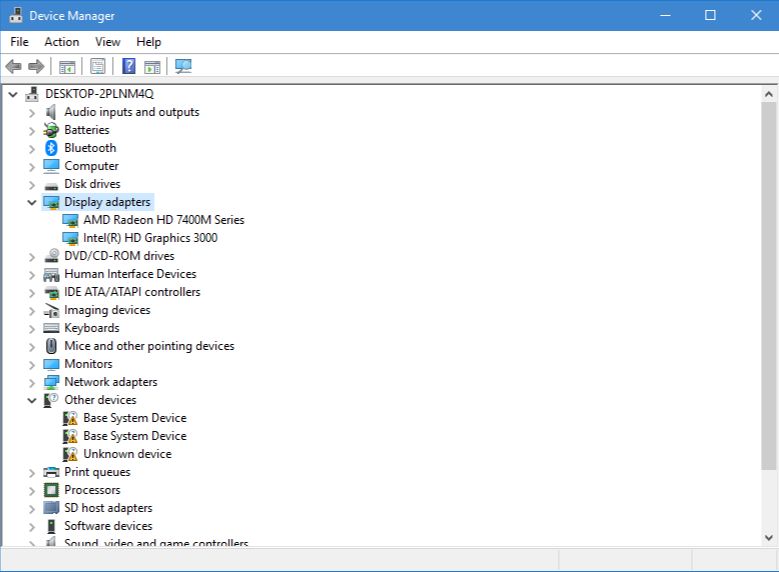Click the DVD/CD-ROM drives disc icon

pos(51,255)
